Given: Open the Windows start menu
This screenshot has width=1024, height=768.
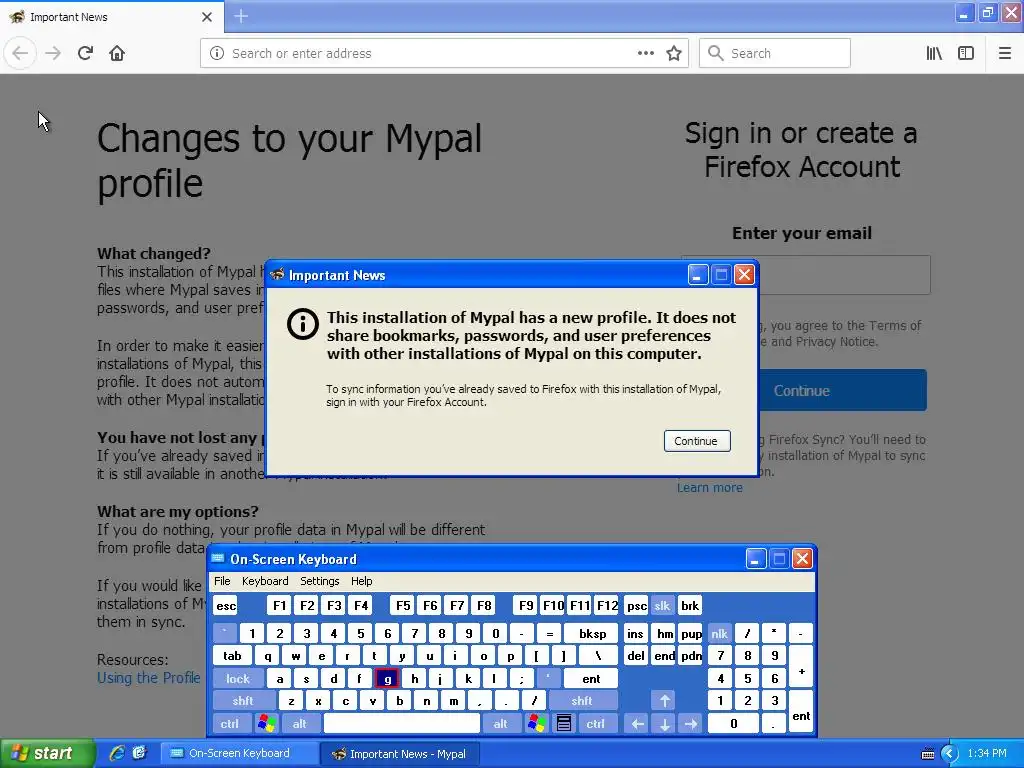Looking at the screenshot, I should point(47,753).
